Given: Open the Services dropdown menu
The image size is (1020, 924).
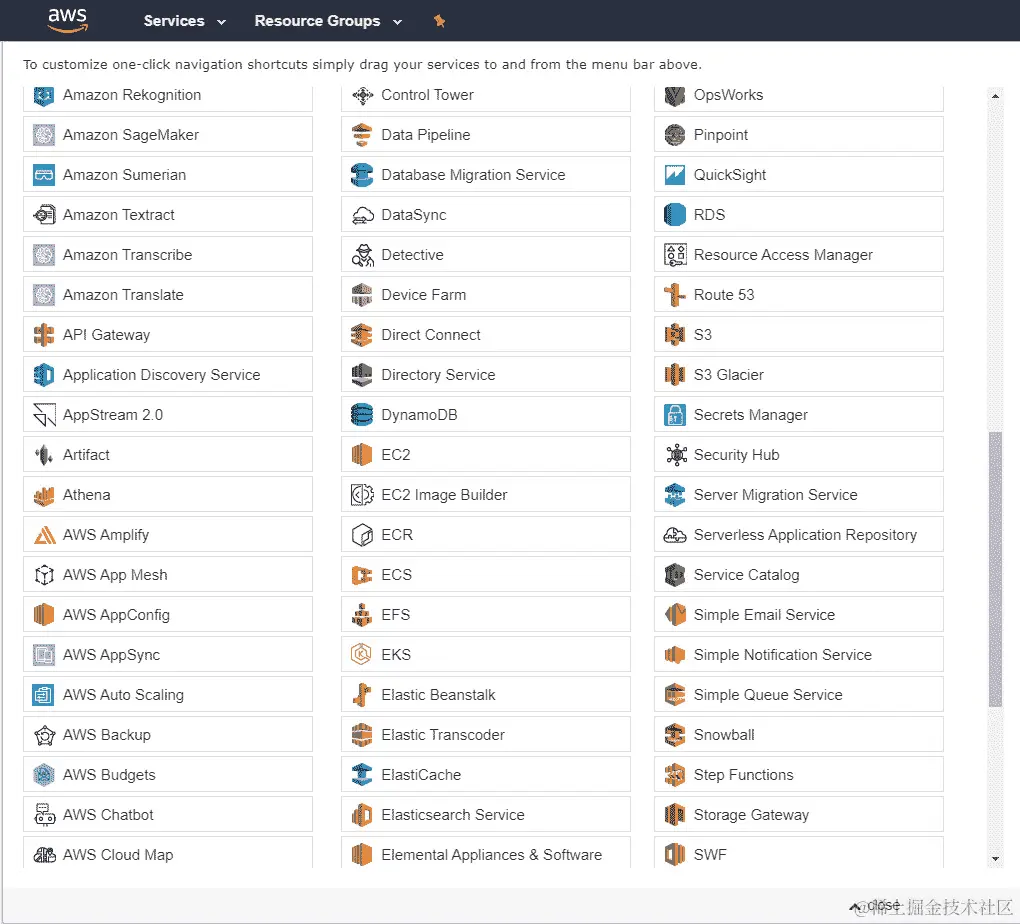Looking at the screenshot, I should tap(185, 21).
